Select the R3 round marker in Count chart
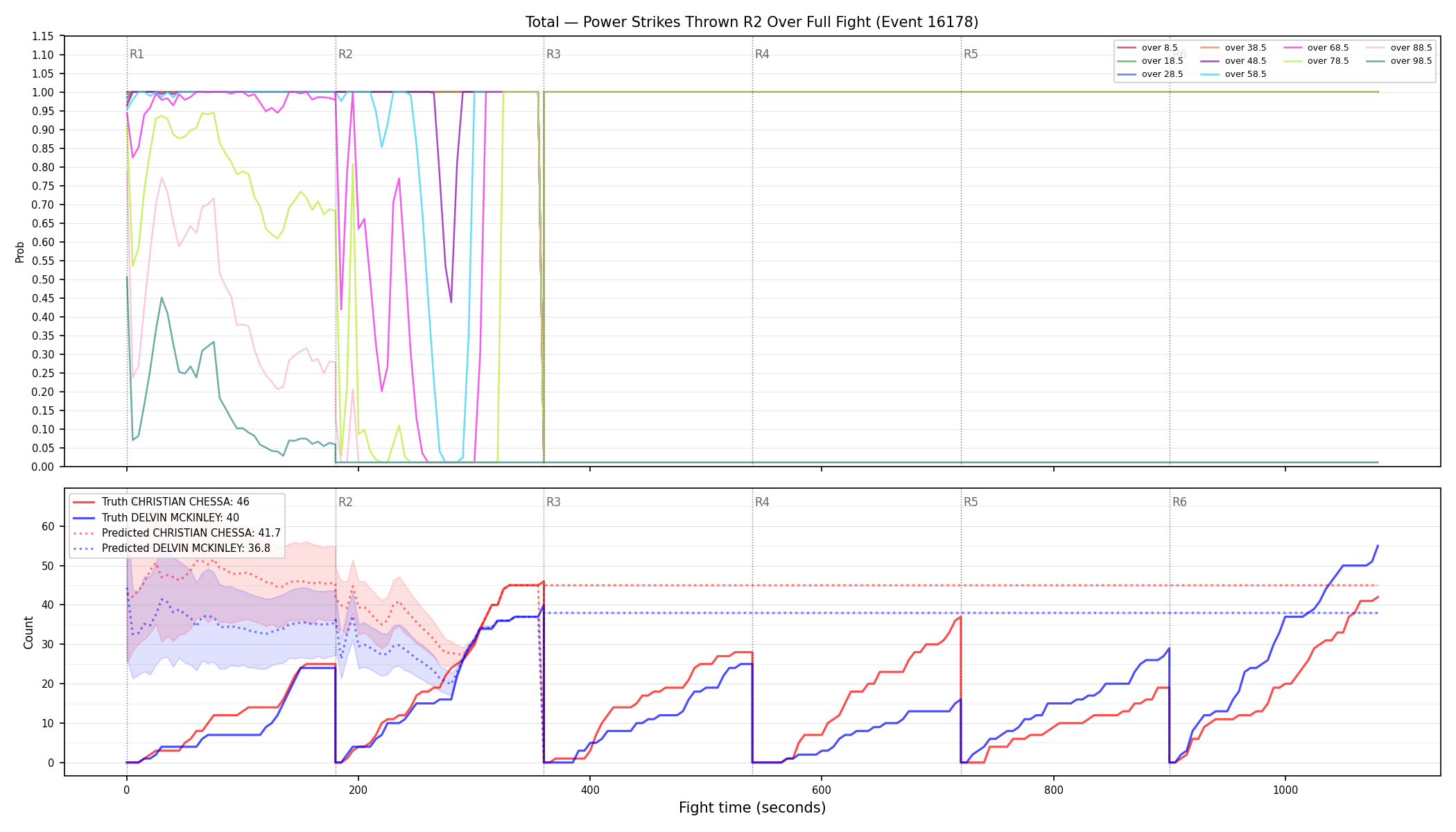Screen dimensions: 1456x832 [553, 502]
